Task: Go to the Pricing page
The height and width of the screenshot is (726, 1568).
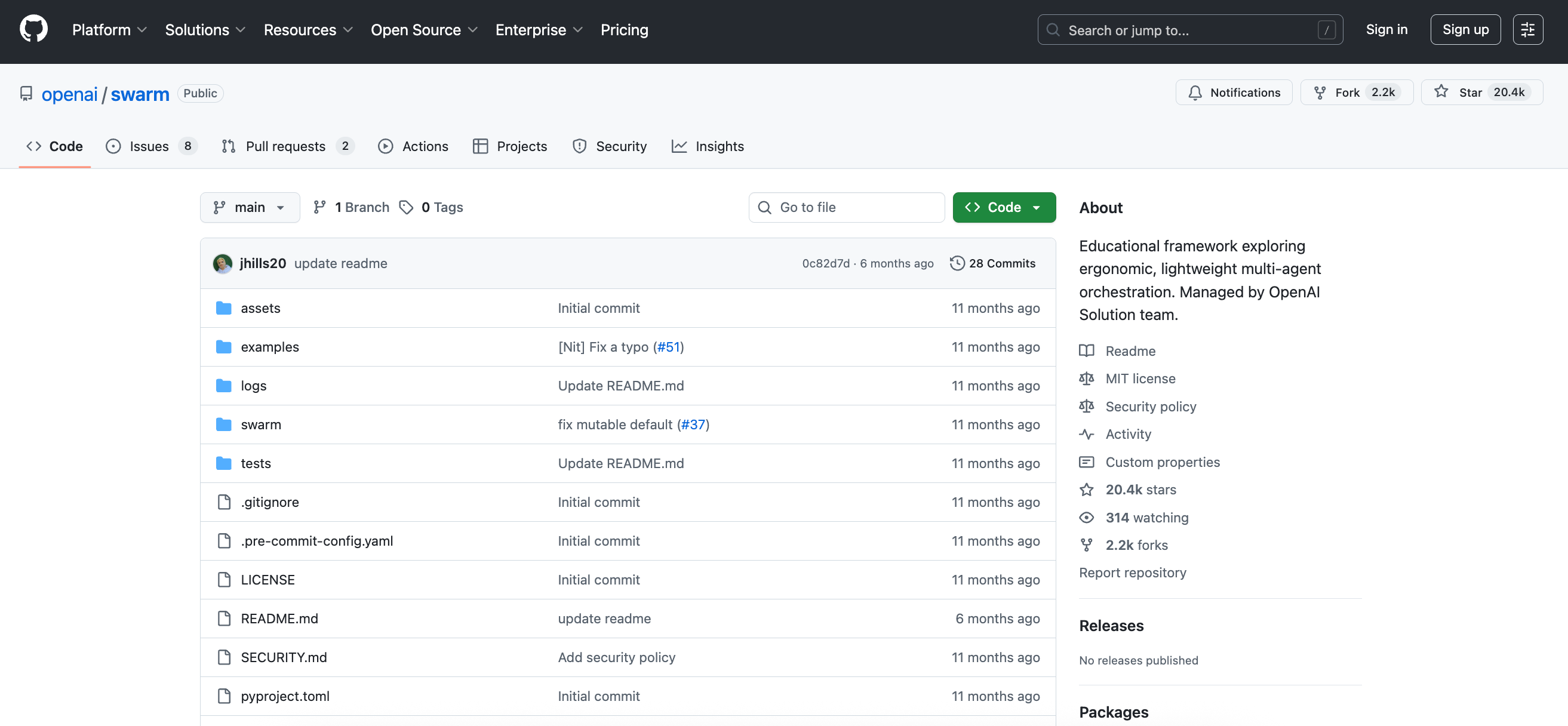Action: [624, 30]
